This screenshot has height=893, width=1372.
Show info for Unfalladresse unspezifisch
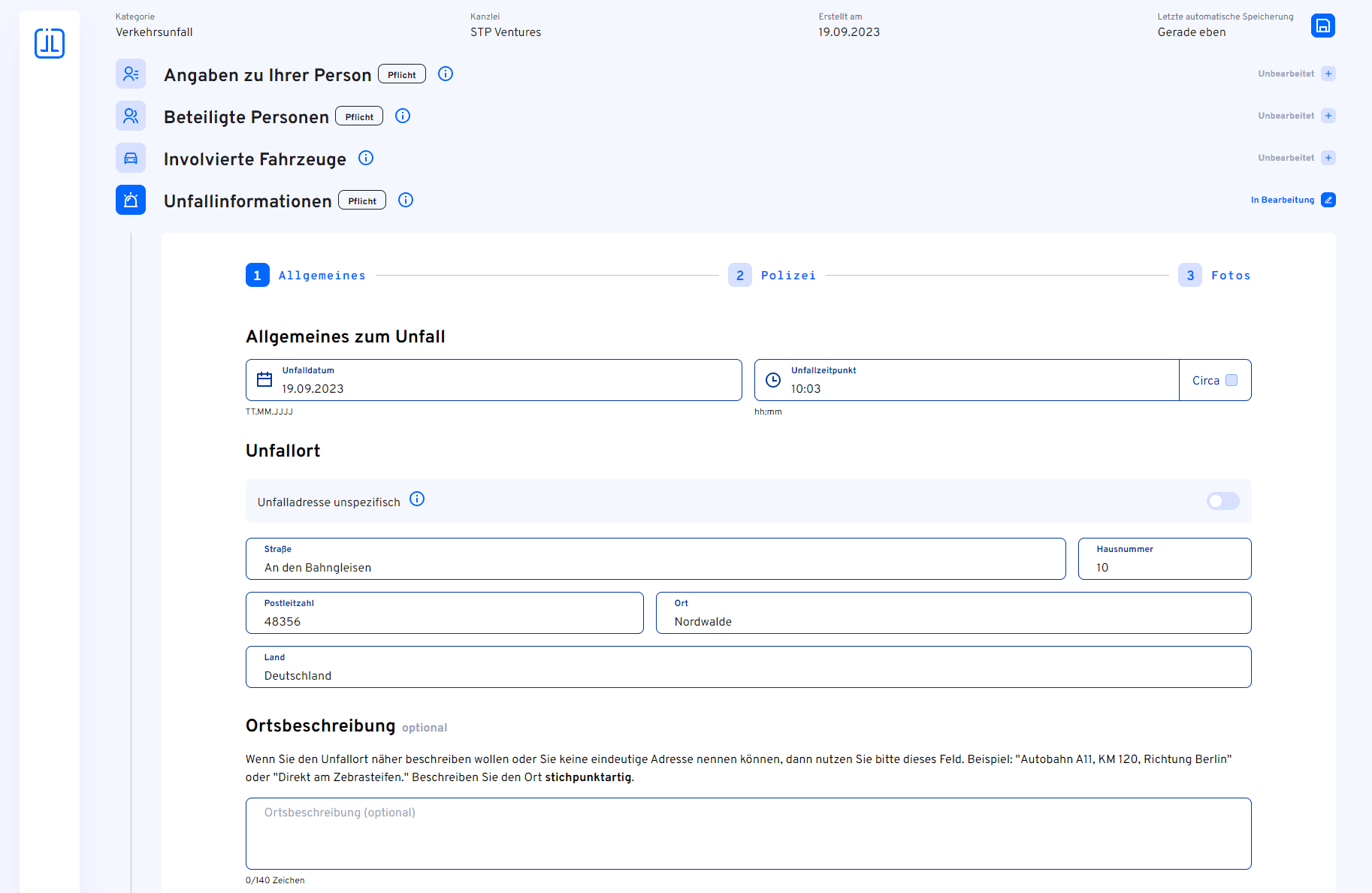[417, 499]
